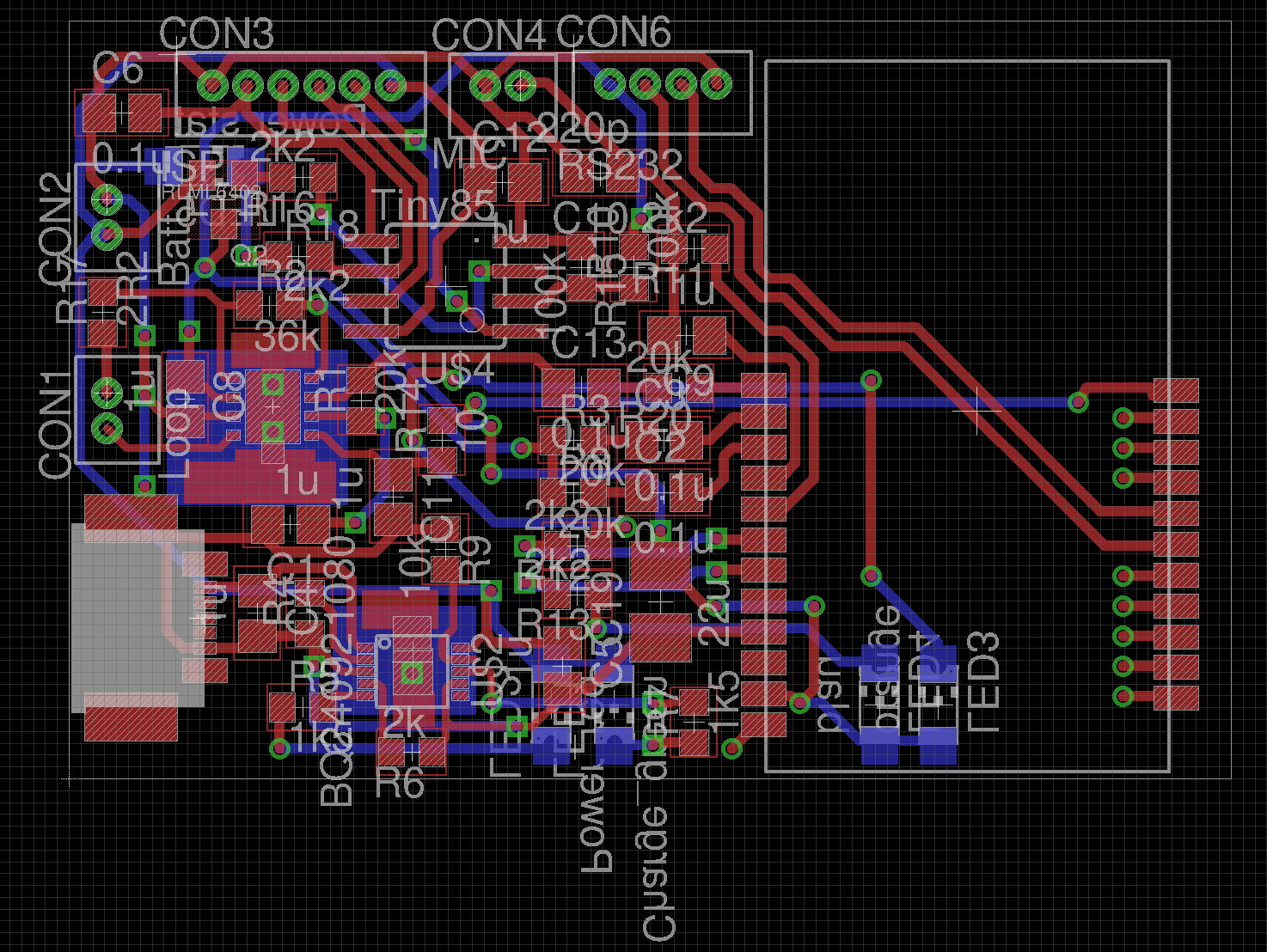The image size is (1267, 952).
Task: Select the MIC text label
Action: tap(469, 155)
